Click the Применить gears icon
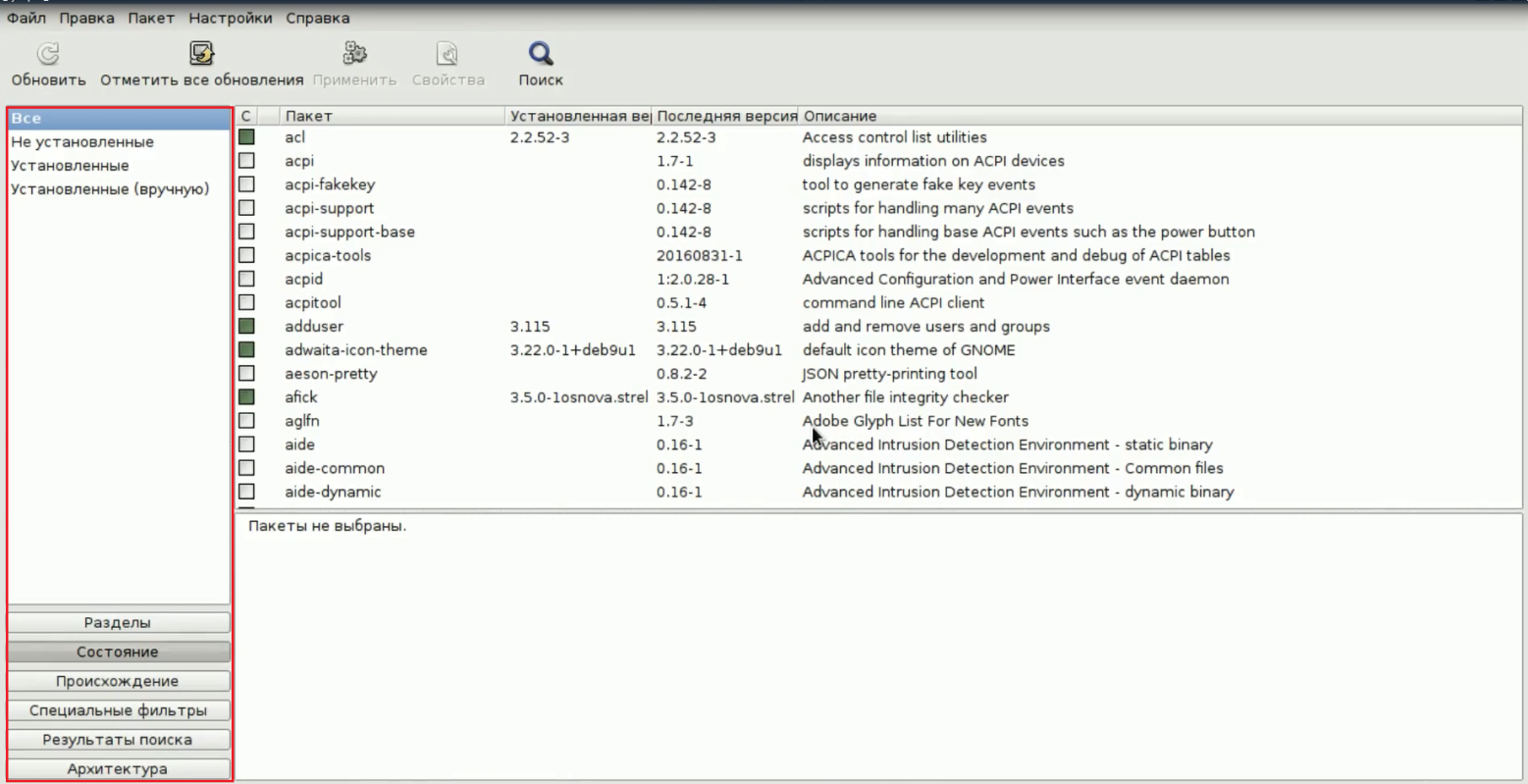 (354, 54)
